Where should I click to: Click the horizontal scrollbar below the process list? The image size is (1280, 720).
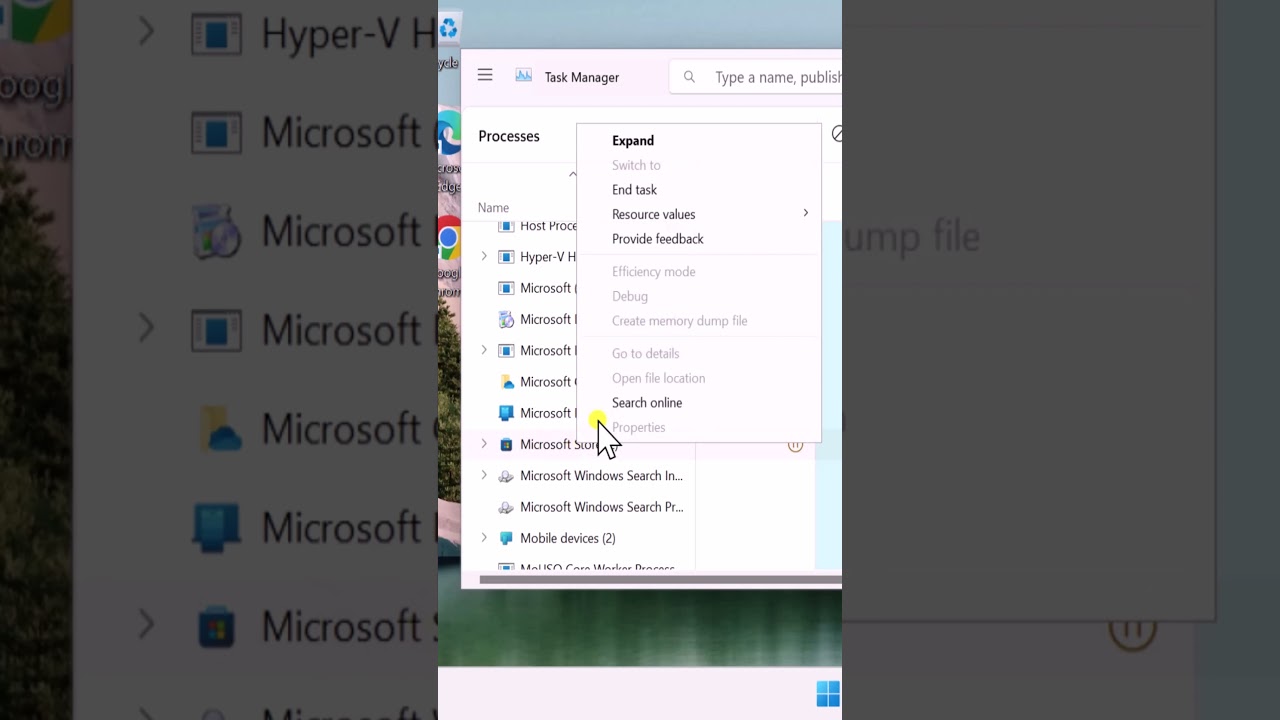[x=660, y=579]
